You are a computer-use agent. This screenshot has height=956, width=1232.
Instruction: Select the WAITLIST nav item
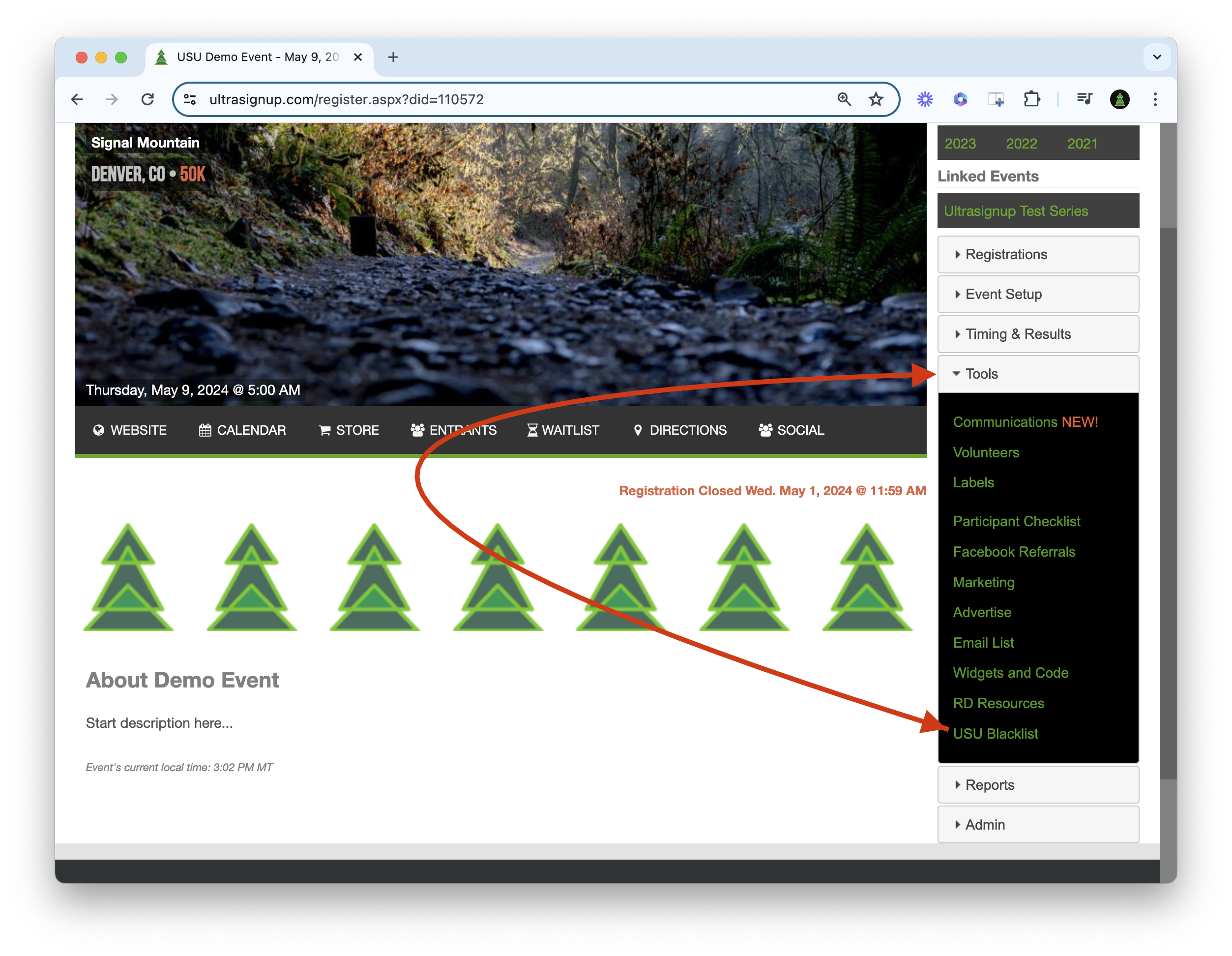tap(563, 431)
